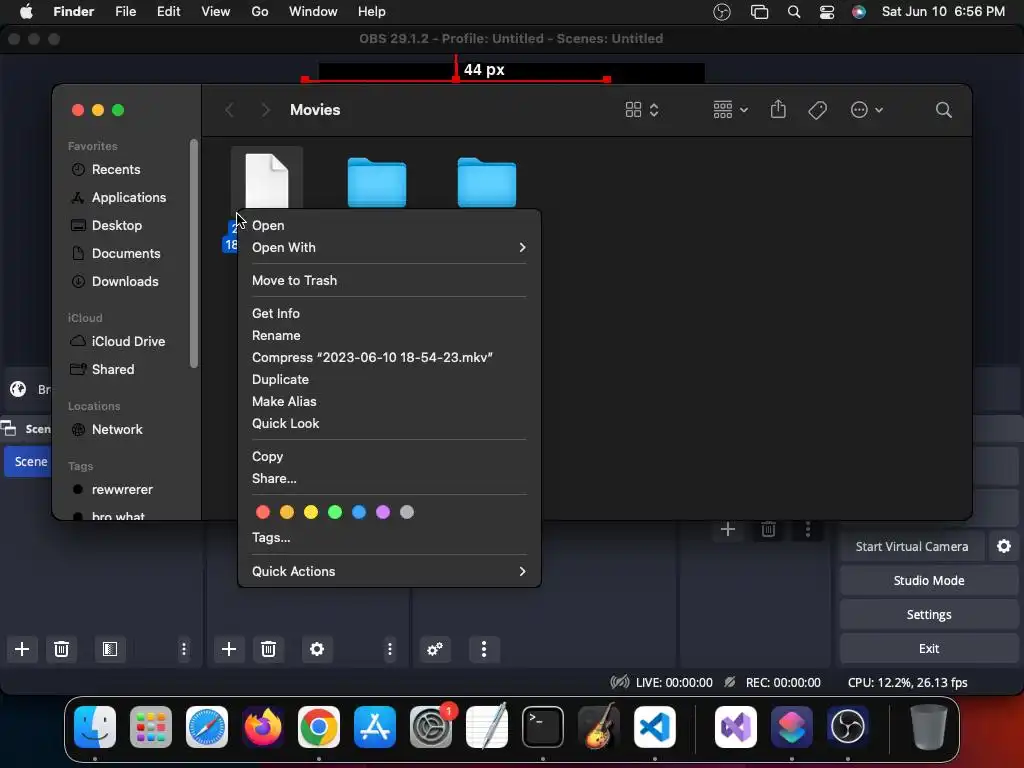The width and height of the screenshot is (1024, 768).
Task: Open TextEdit from the Dock
Action: (x=487, y=727)
